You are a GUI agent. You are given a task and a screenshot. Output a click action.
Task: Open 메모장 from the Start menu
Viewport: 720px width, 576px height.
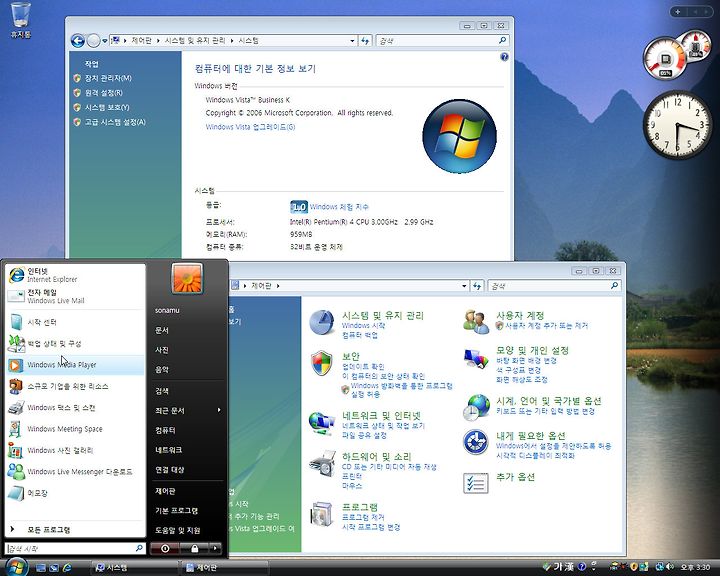click(x=75, y=493)
